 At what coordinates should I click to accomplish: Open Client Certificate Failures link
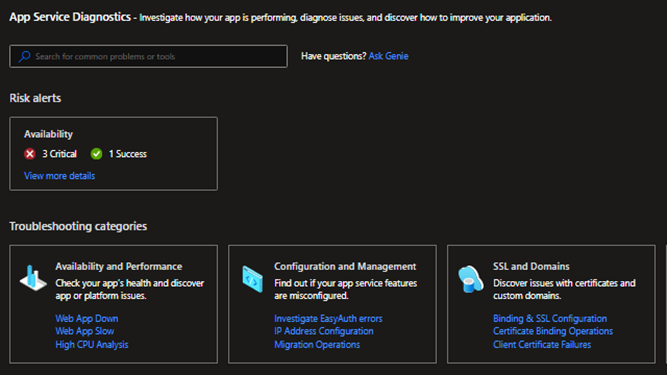542,344
